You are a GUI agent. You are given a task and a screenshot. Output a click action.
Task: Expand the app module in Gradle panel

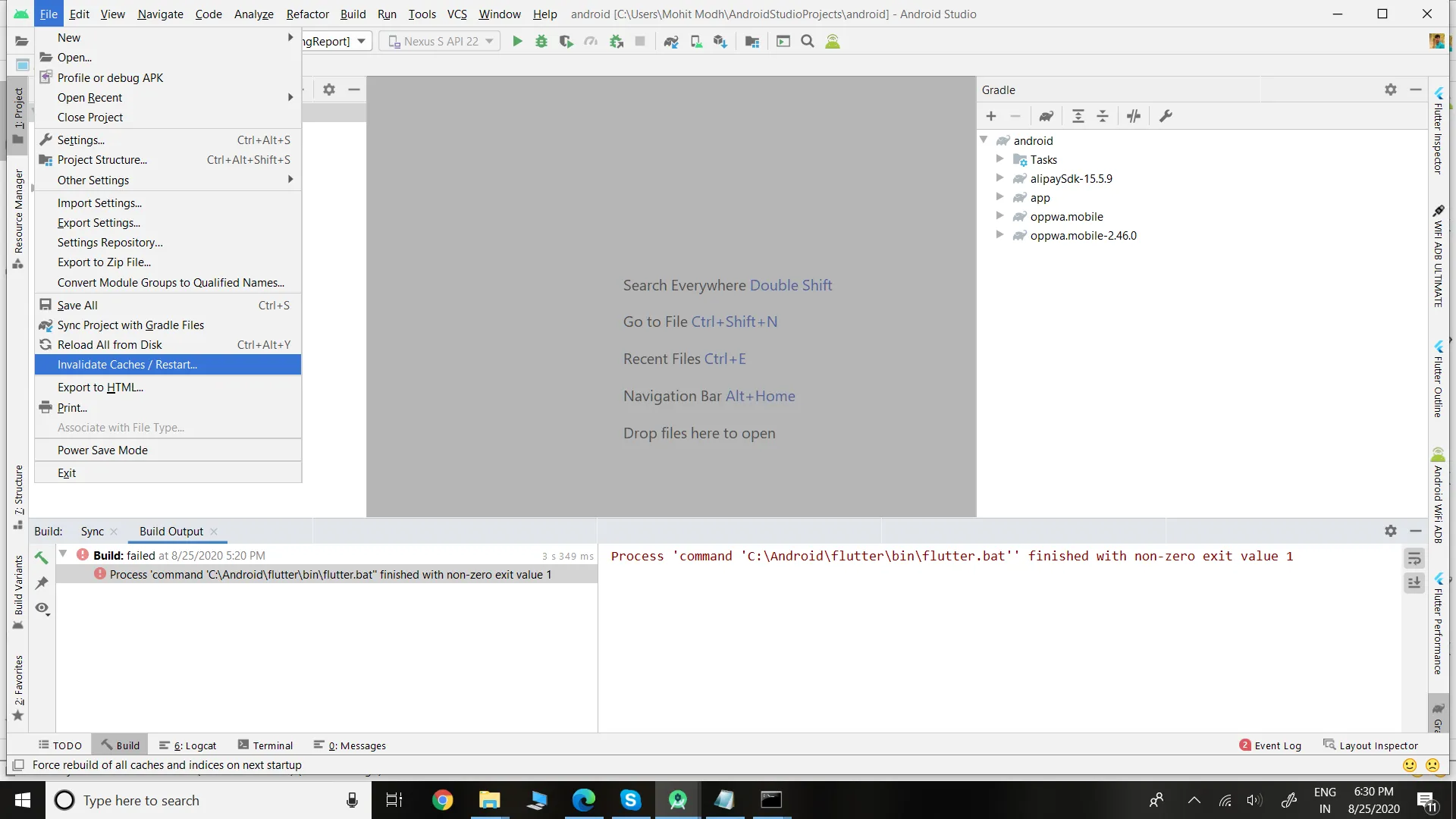[x=999, y=197]
